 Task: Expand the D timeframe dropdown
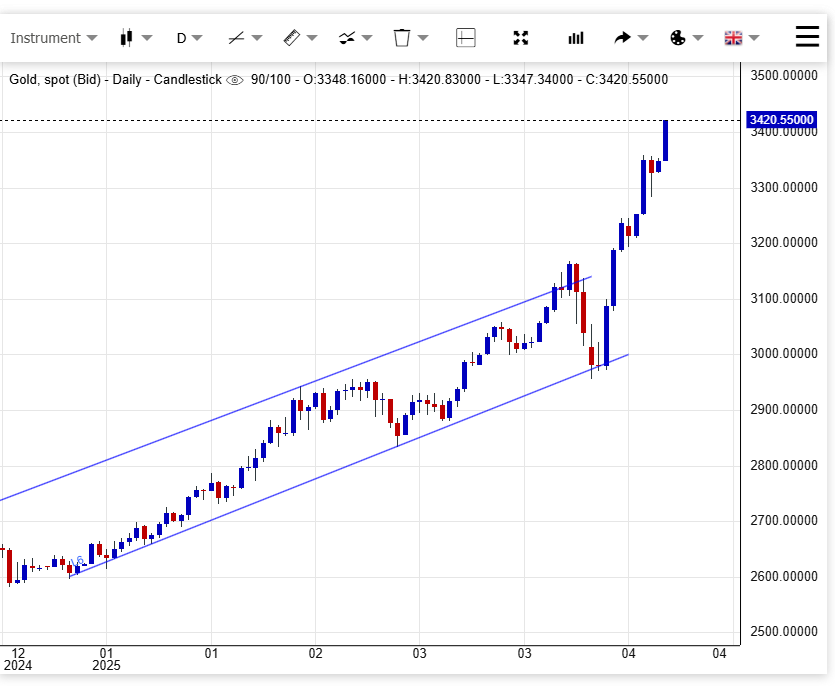[x=189, y=38]
